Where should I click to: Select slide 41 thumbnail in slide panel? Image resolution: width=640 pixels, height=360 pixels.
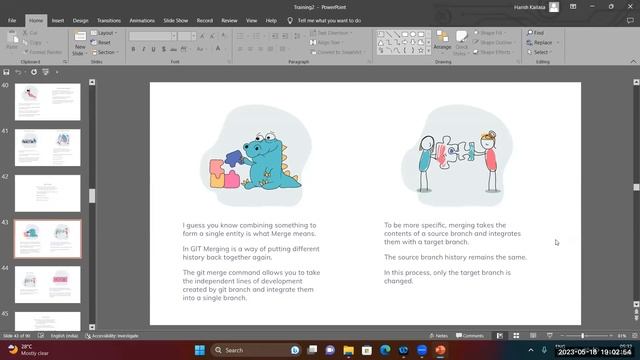[48, 147]
